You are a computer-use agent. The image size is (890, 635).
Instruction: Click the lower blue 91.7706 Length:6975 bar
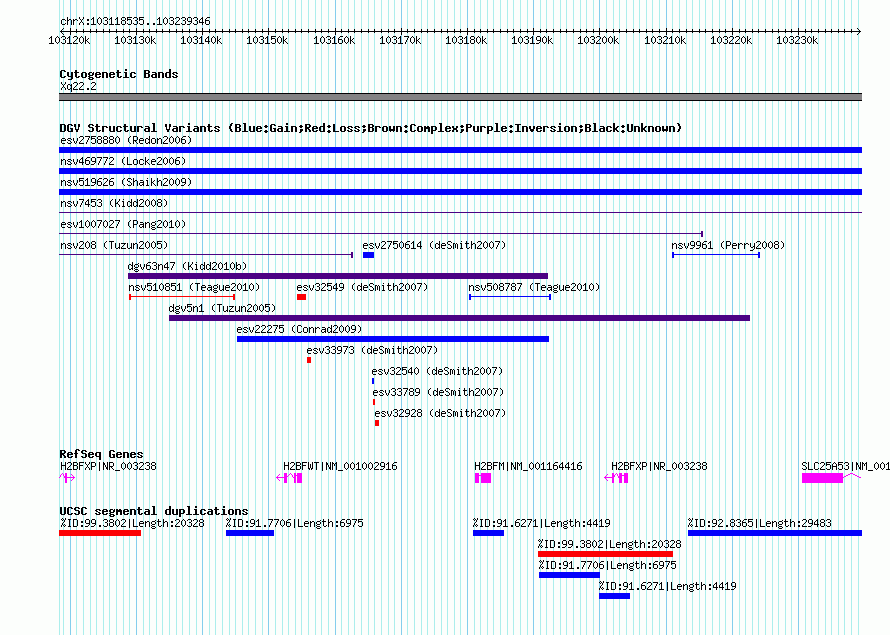(x=569, y=575)
